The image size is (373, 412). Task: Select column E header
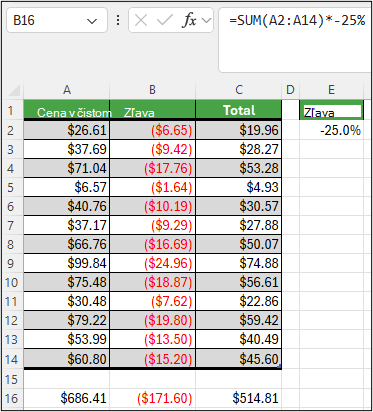tap(331, 90)
